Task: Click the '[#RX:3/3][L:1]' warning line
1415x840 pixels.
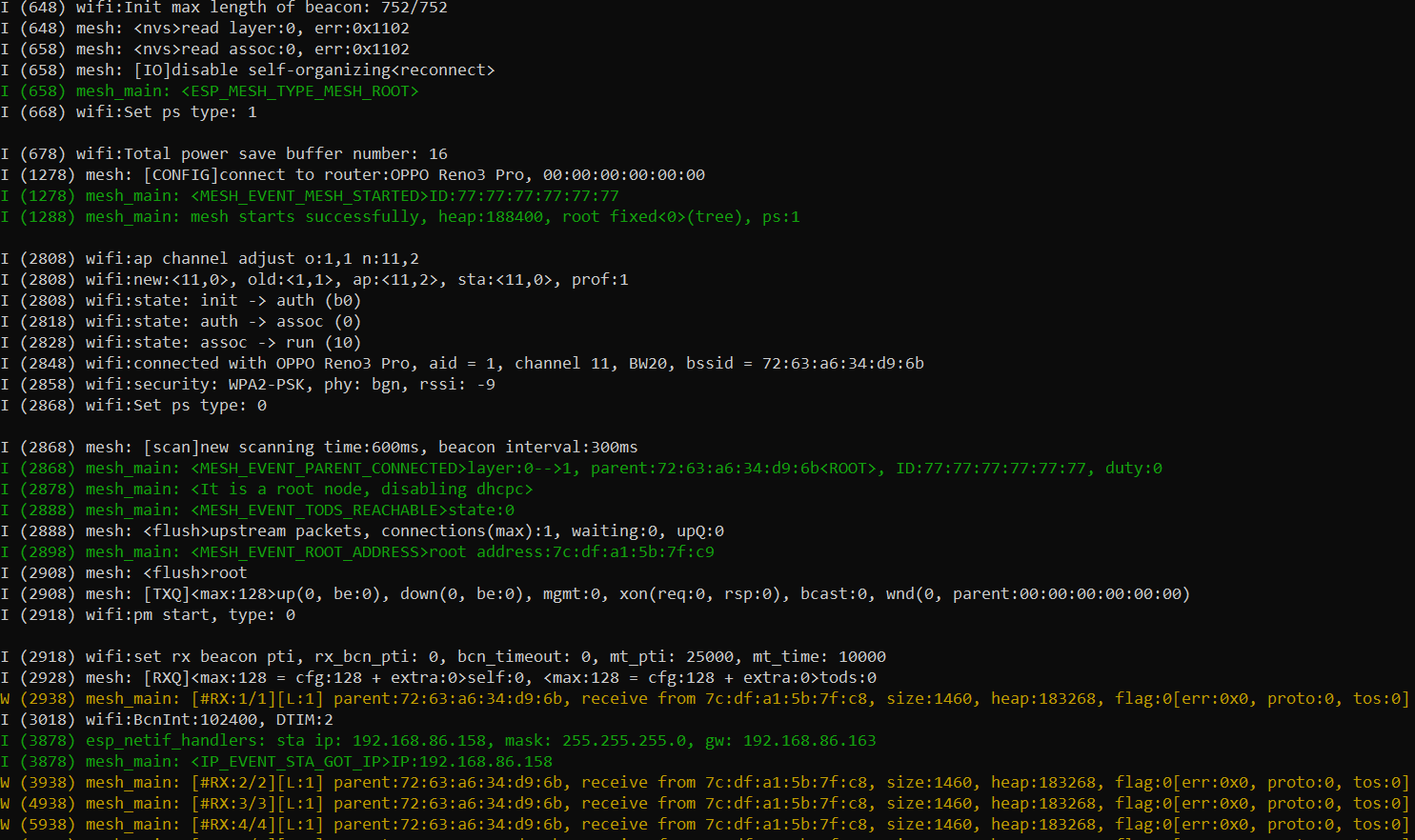Action: (705, 804)
